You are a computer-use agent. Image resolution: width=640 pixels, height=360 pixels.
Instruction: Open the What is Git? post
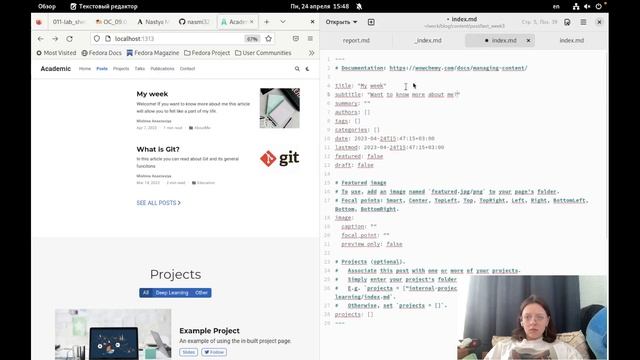(158, 149)
